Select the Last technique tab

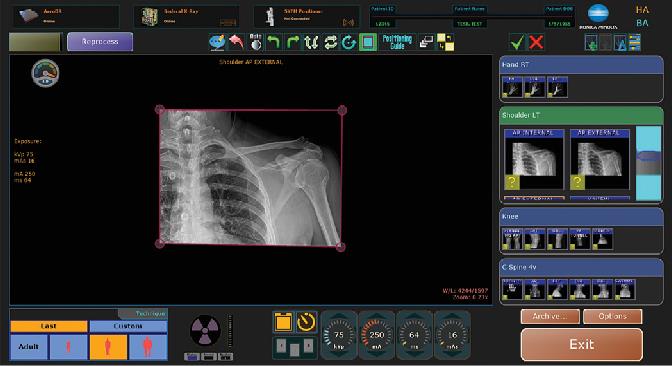pos(49,326)
